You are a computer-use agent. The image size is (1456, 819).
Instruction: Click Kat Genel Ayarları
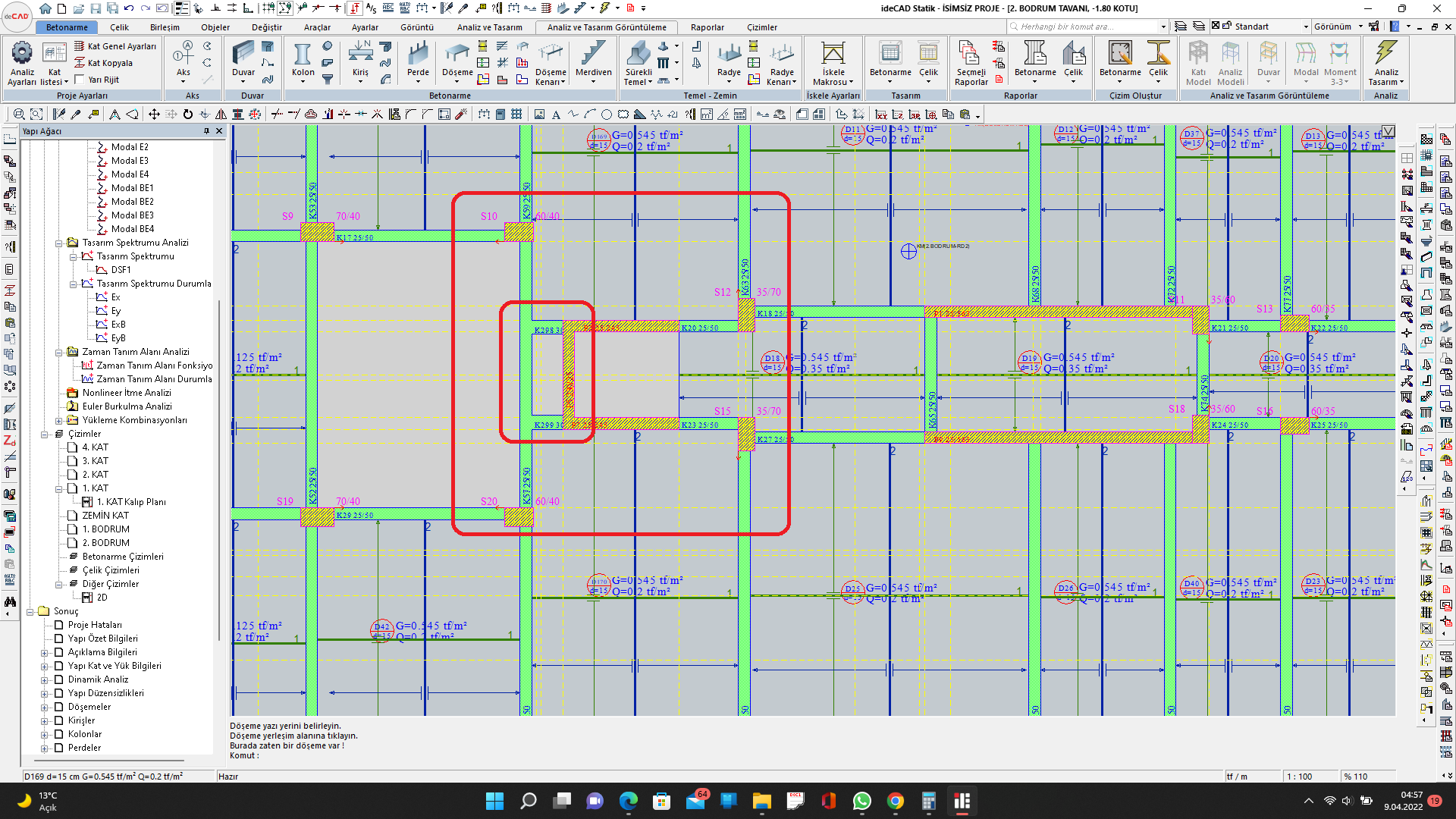[115, 46]
